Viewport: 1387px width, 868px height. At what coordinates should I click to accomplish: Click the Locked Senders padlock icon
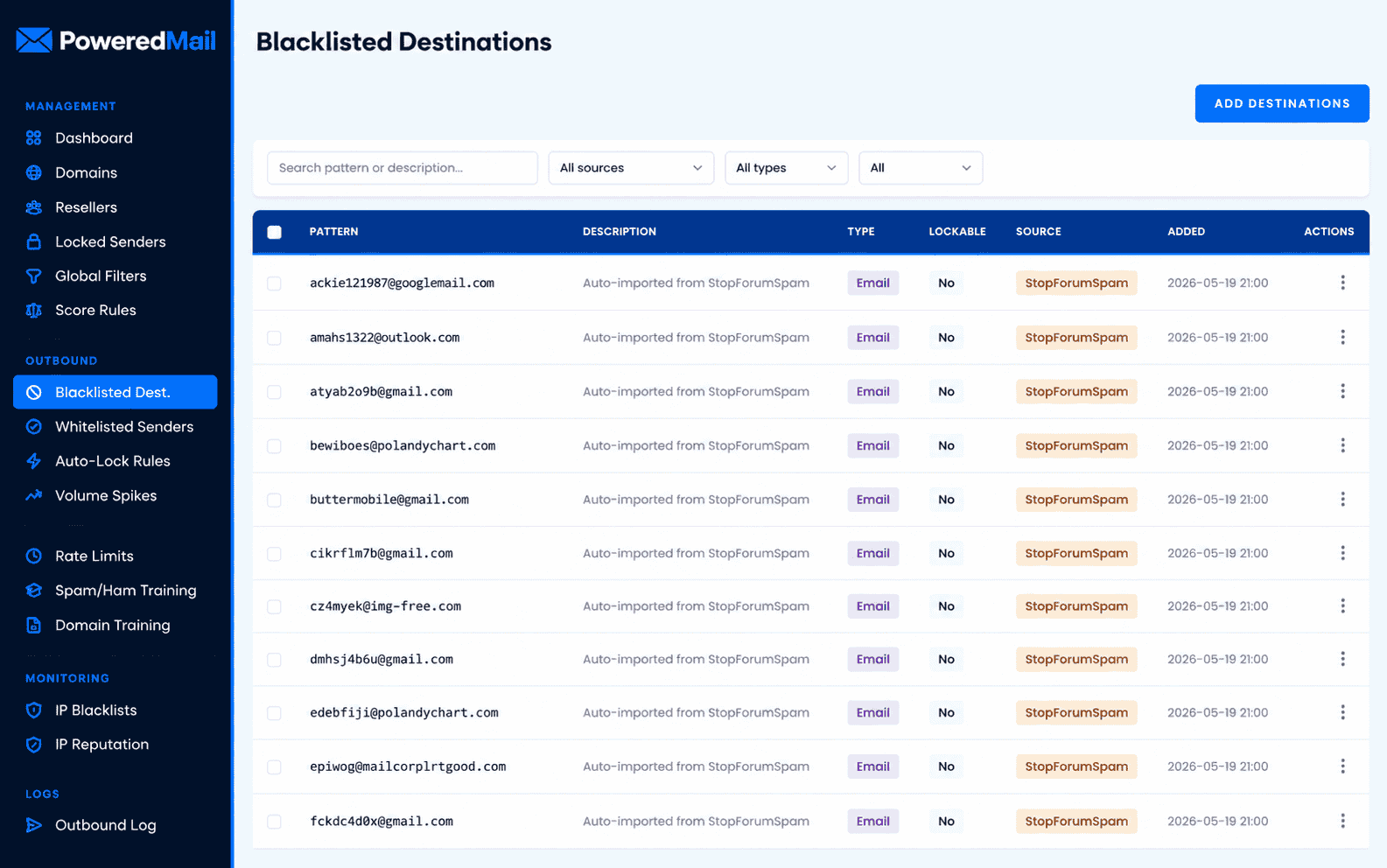[x=34, y=241]
